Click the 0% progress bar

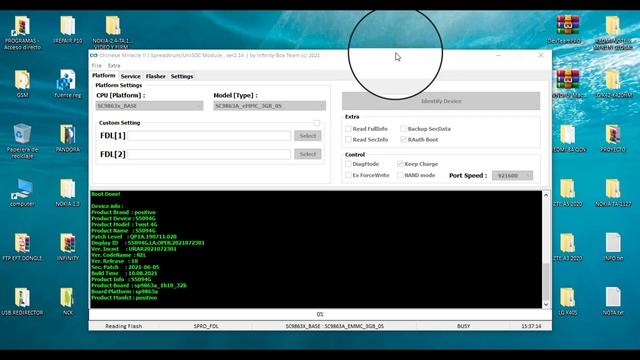(320, 314)
